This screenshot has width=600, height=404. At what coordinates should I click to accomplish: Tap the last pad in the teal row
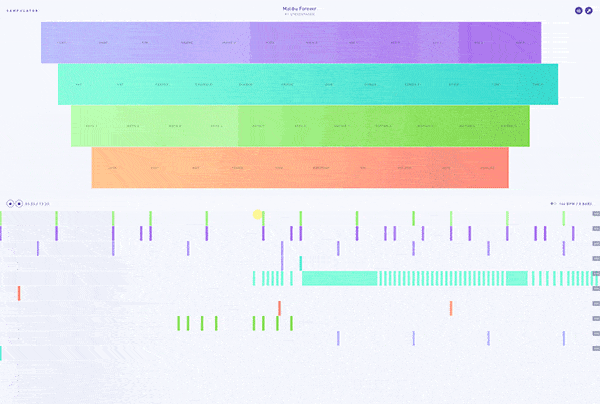coord(538,85)
